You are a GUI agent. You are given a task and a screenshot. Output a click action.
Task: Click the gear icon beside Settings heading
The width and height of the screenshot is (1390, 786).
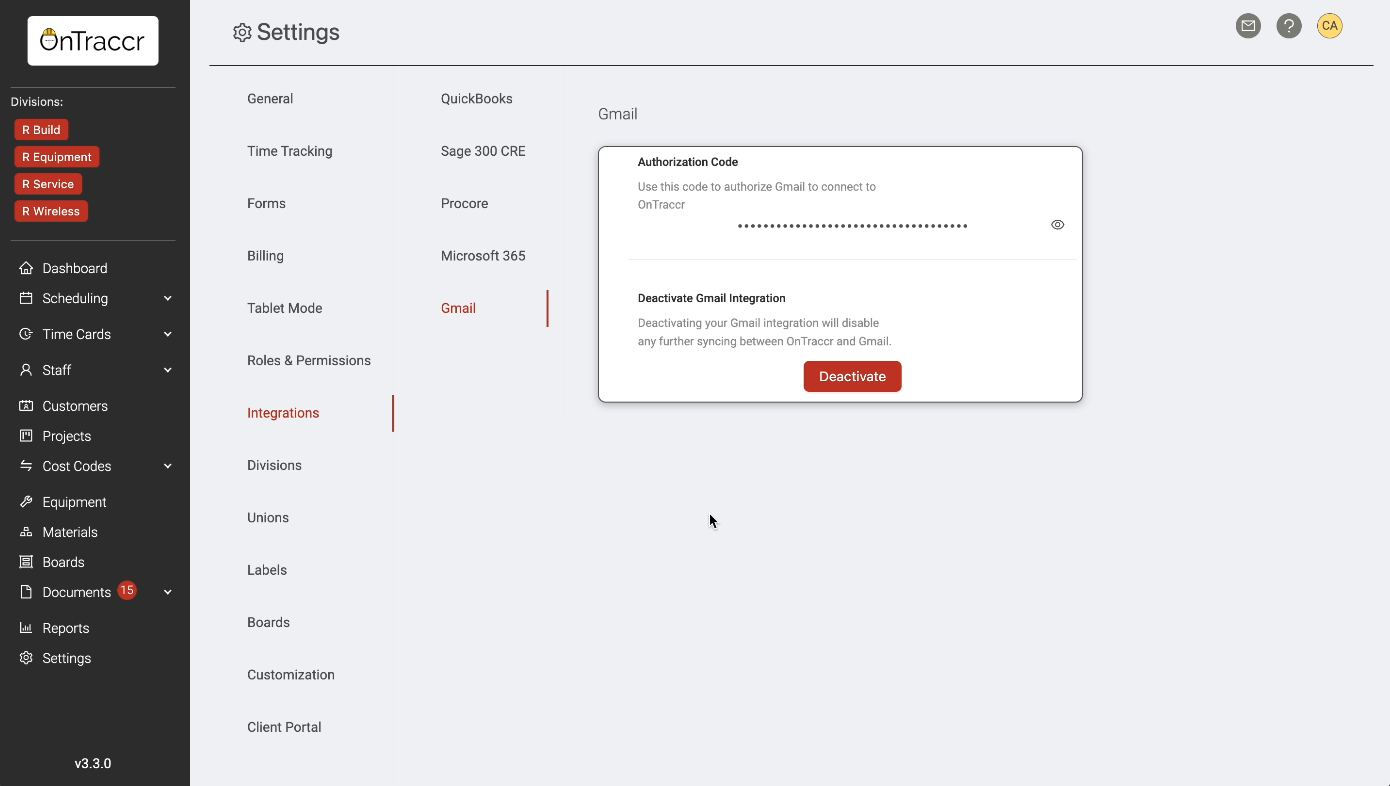242,33
